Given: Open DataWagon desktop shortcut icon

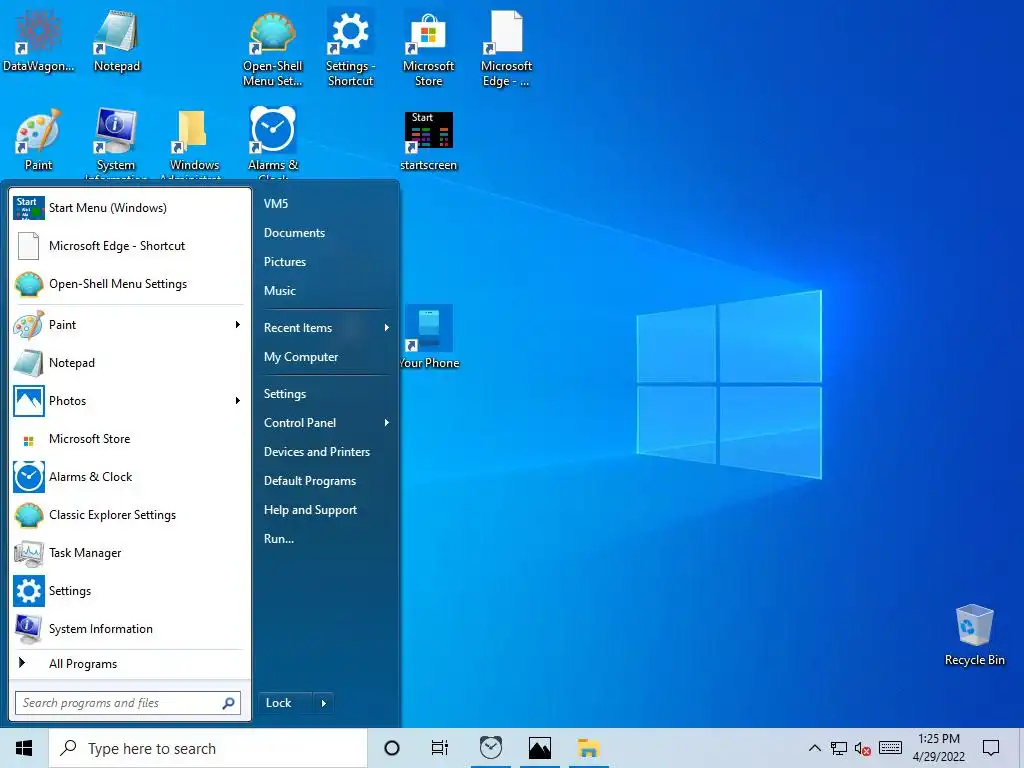Looking at the screenshot, I should point(38,42).
